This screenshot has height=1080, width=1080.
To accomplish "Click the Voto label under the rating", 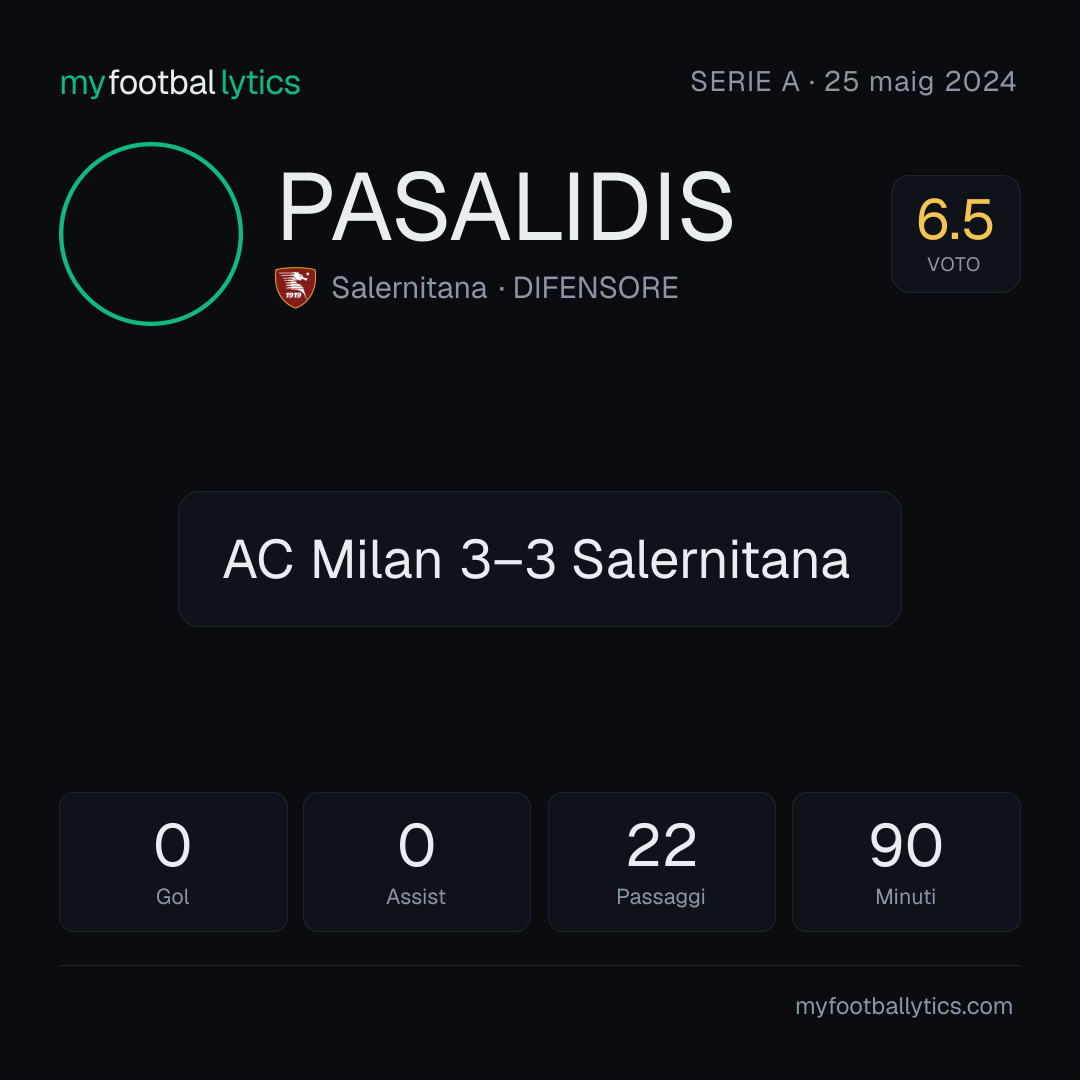I will [x=953, y=264].
